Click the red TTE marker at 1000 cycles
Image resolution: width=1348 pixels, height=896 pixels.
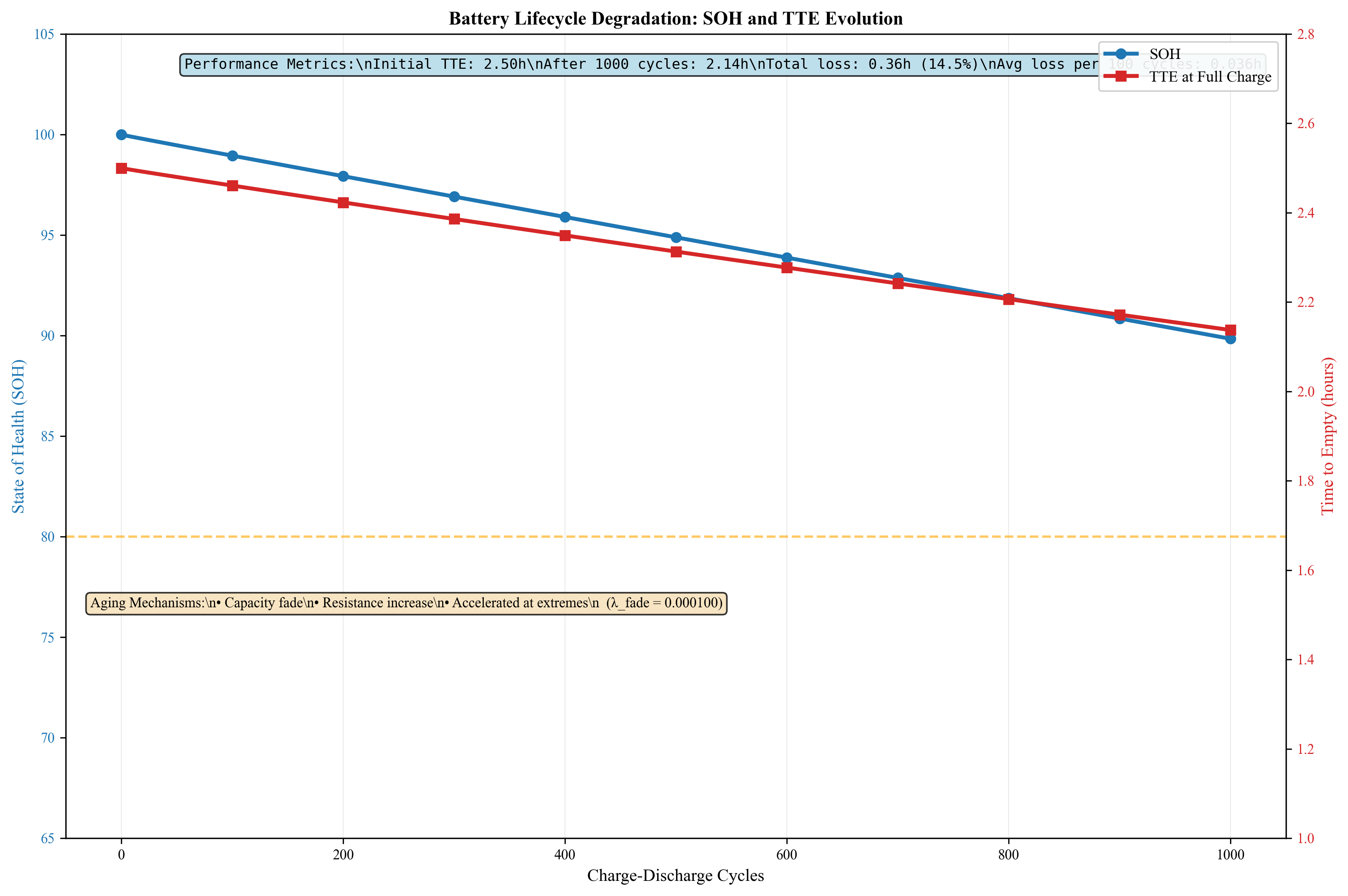1230,330
